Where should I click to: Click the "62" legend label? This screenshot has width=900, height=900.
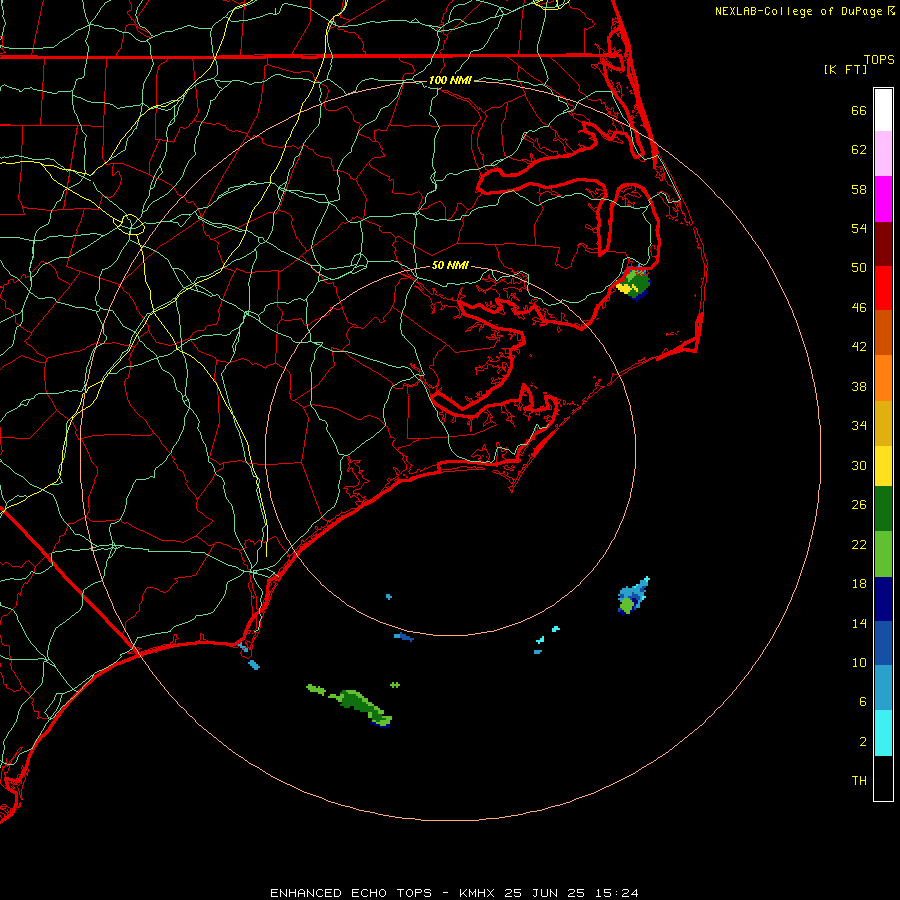pos(859,150)
